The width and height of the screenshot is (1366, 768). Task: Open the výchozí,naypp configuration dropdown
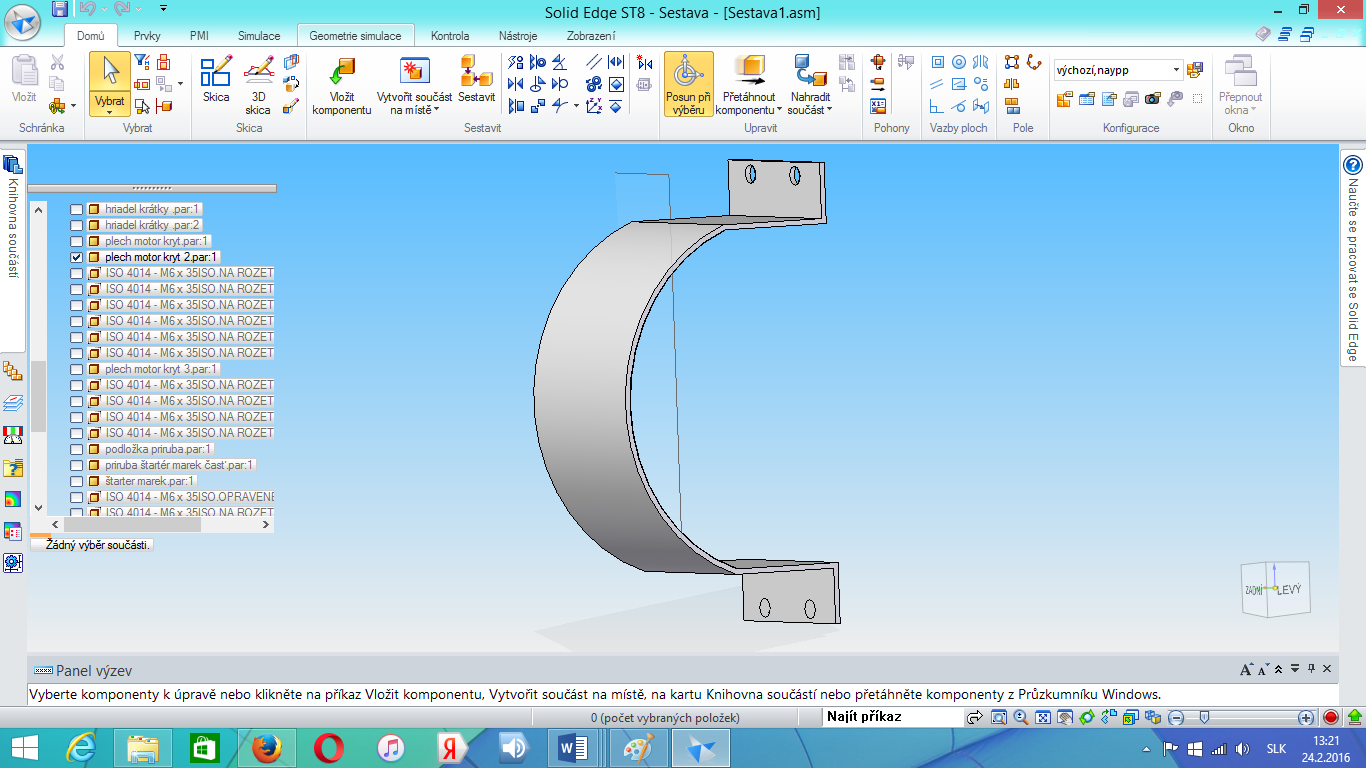(x=1176, y=70)
